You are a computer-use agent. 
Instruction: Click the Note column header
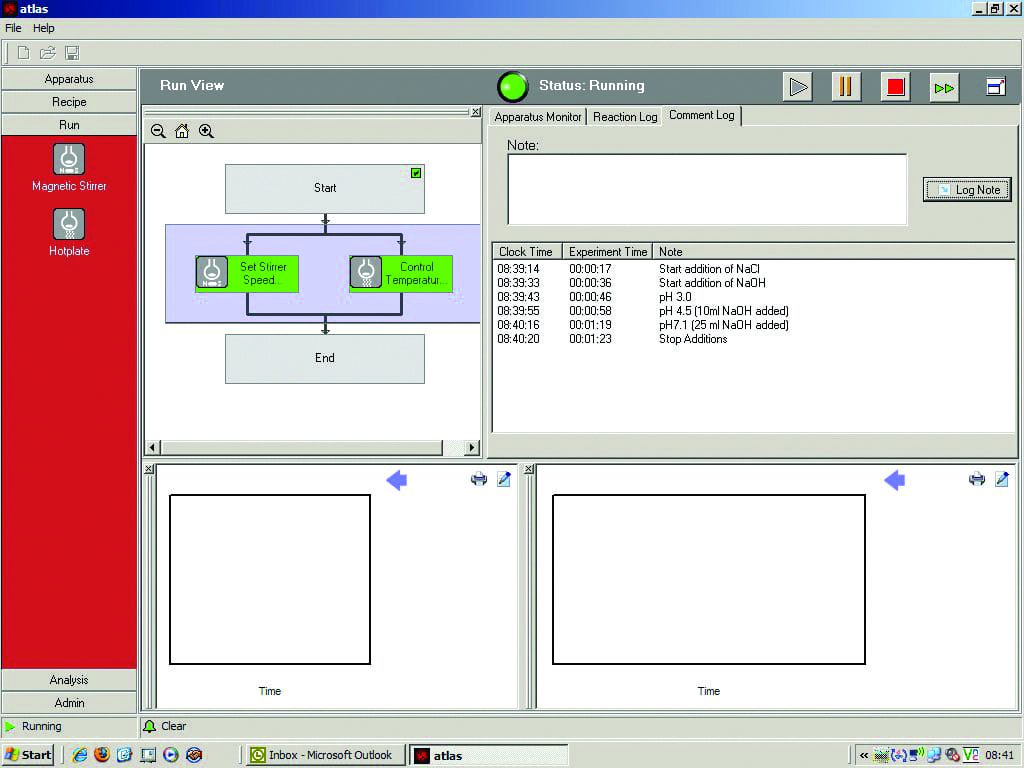(x=834, y=251)
